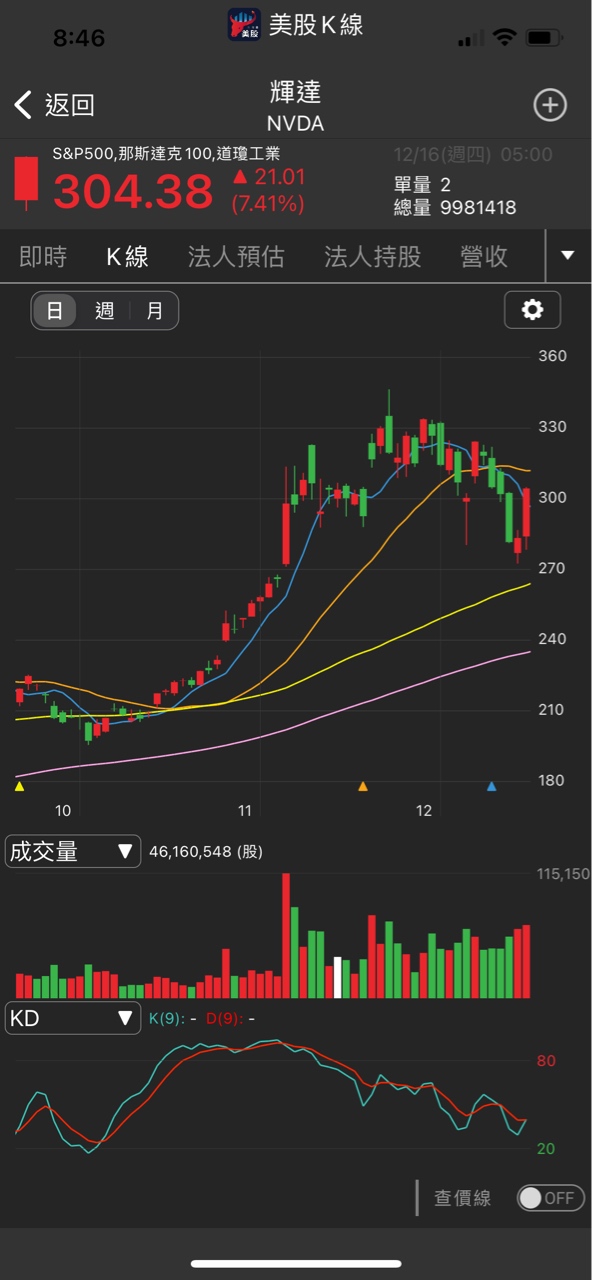Tap the NVDA ticker symbol
The width and height of the screenshot is (592, 1280).
295,125
